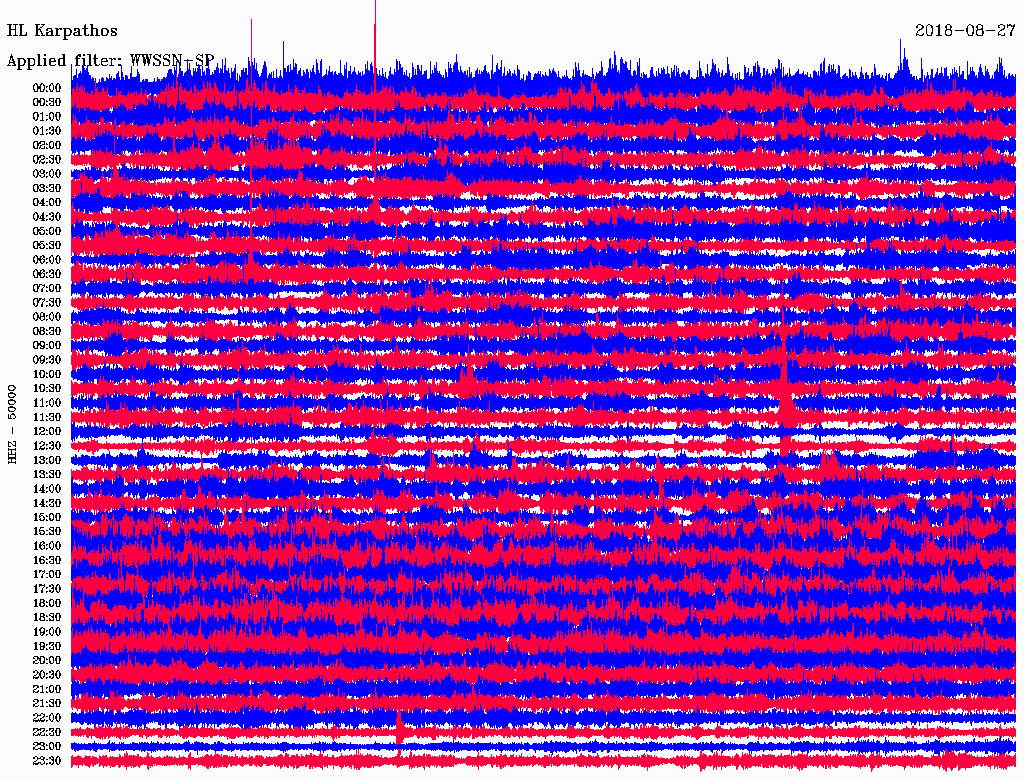Click the 00:00 time label
The image size is (1024, 780).
click(x=47, y=88)
